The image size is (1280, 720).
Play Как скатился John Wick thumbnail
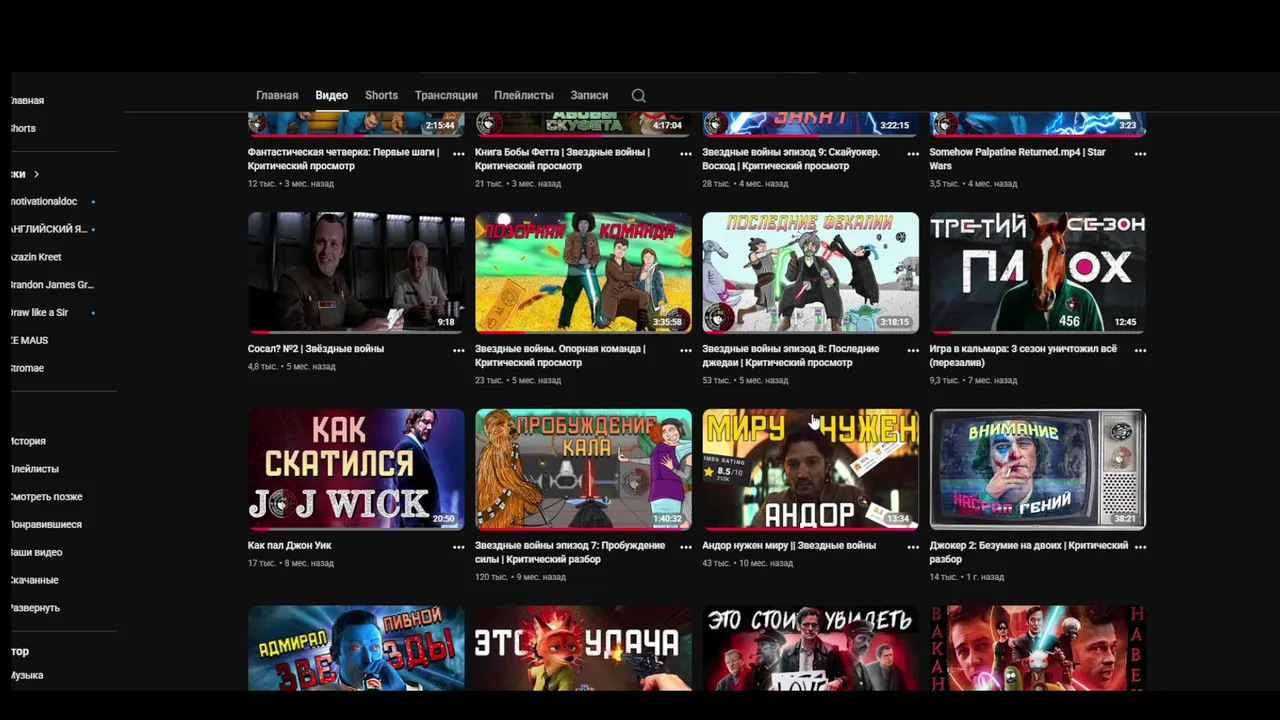[x=356, y=469]
